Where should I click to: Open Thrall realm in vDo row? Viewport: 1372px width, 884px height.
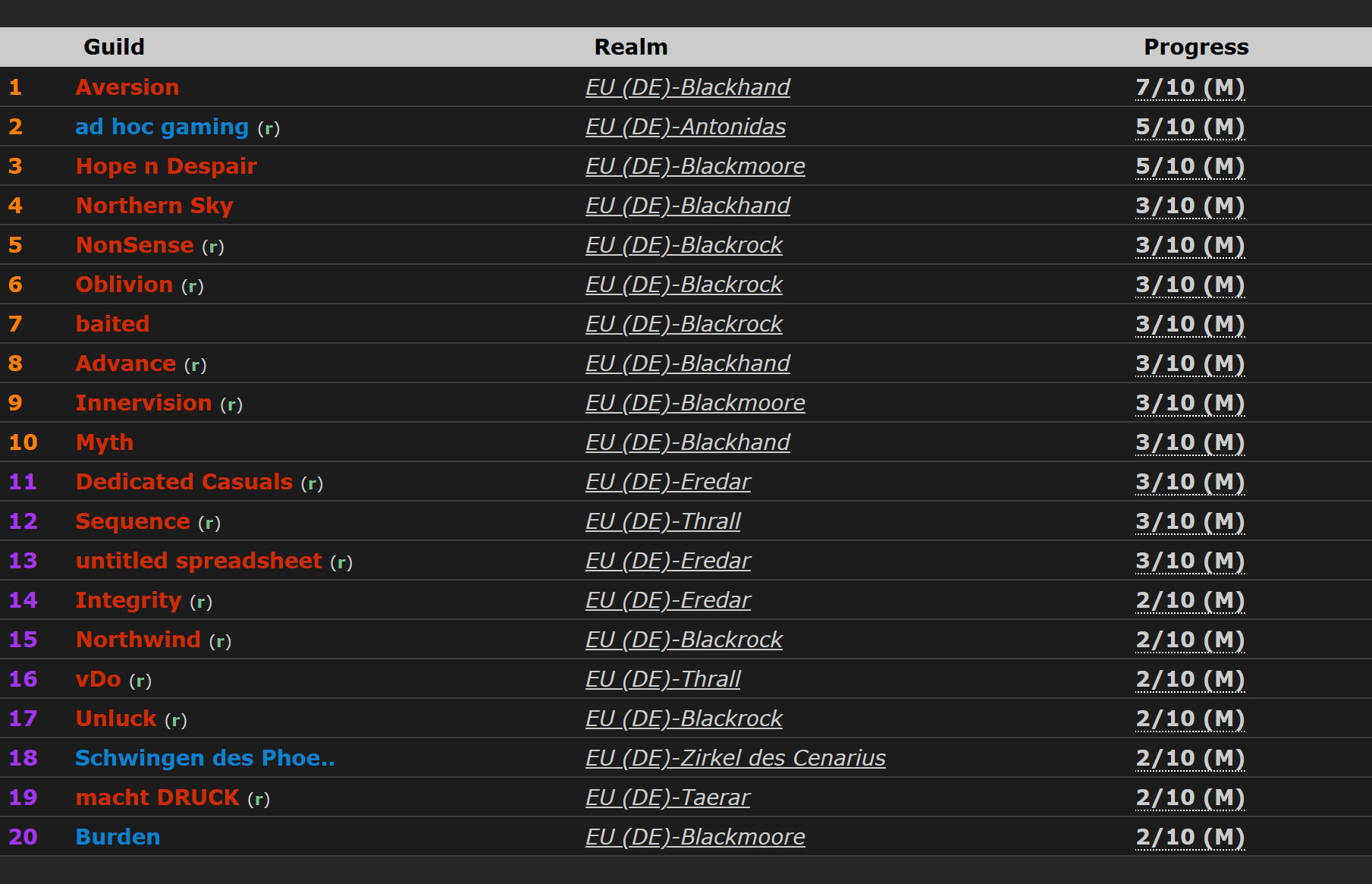[663, 679]
